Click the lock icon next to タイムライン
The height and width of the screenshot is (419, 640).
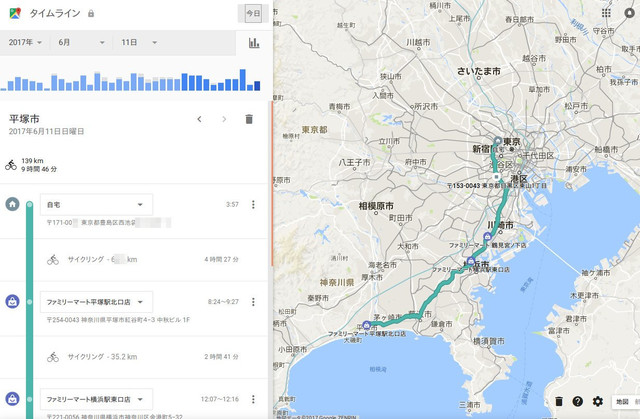coord(91,13)
